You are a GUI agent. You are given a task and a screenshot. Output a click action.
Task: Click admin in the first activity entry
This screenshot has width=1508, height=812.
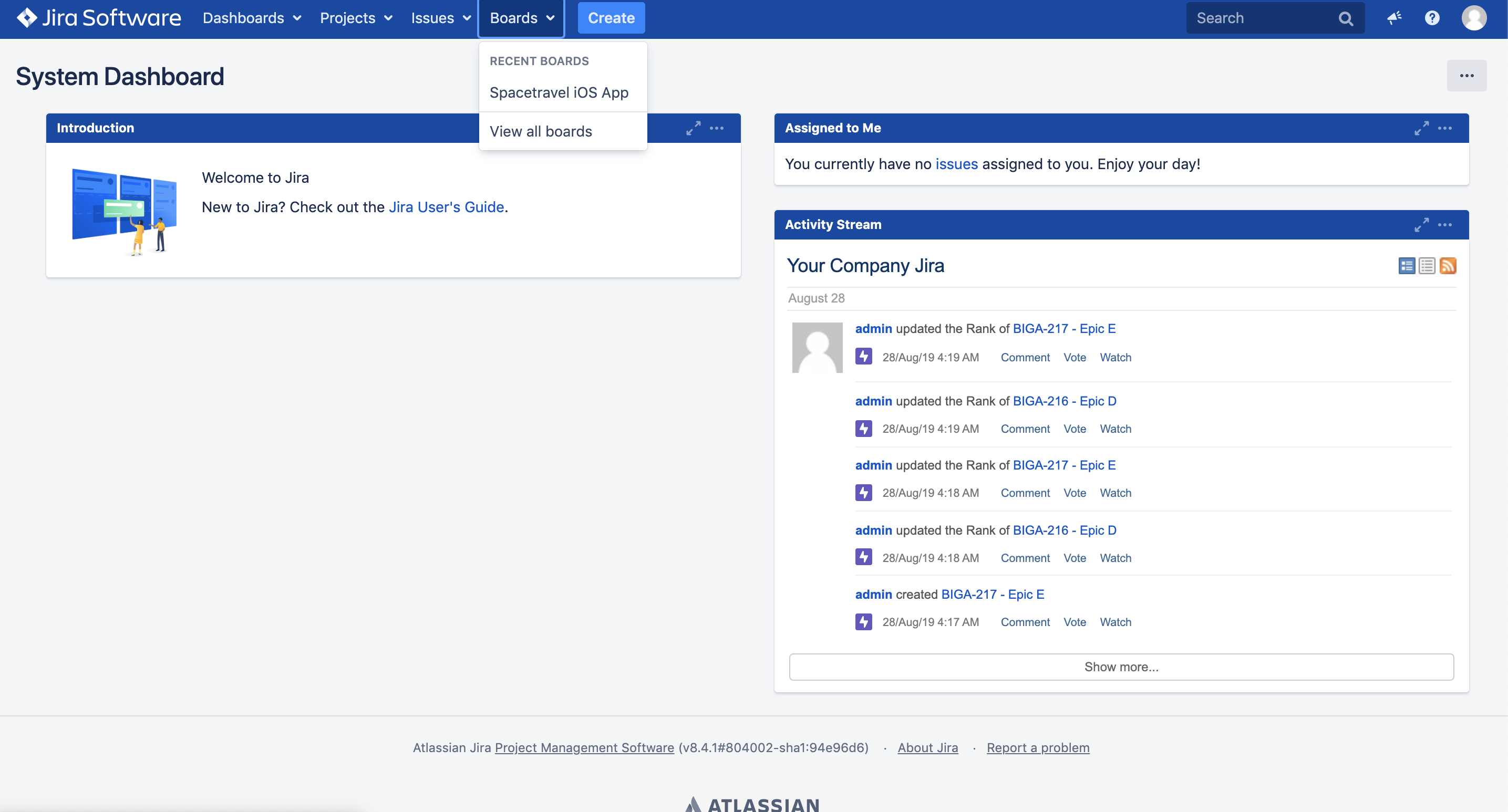point(873,329)
